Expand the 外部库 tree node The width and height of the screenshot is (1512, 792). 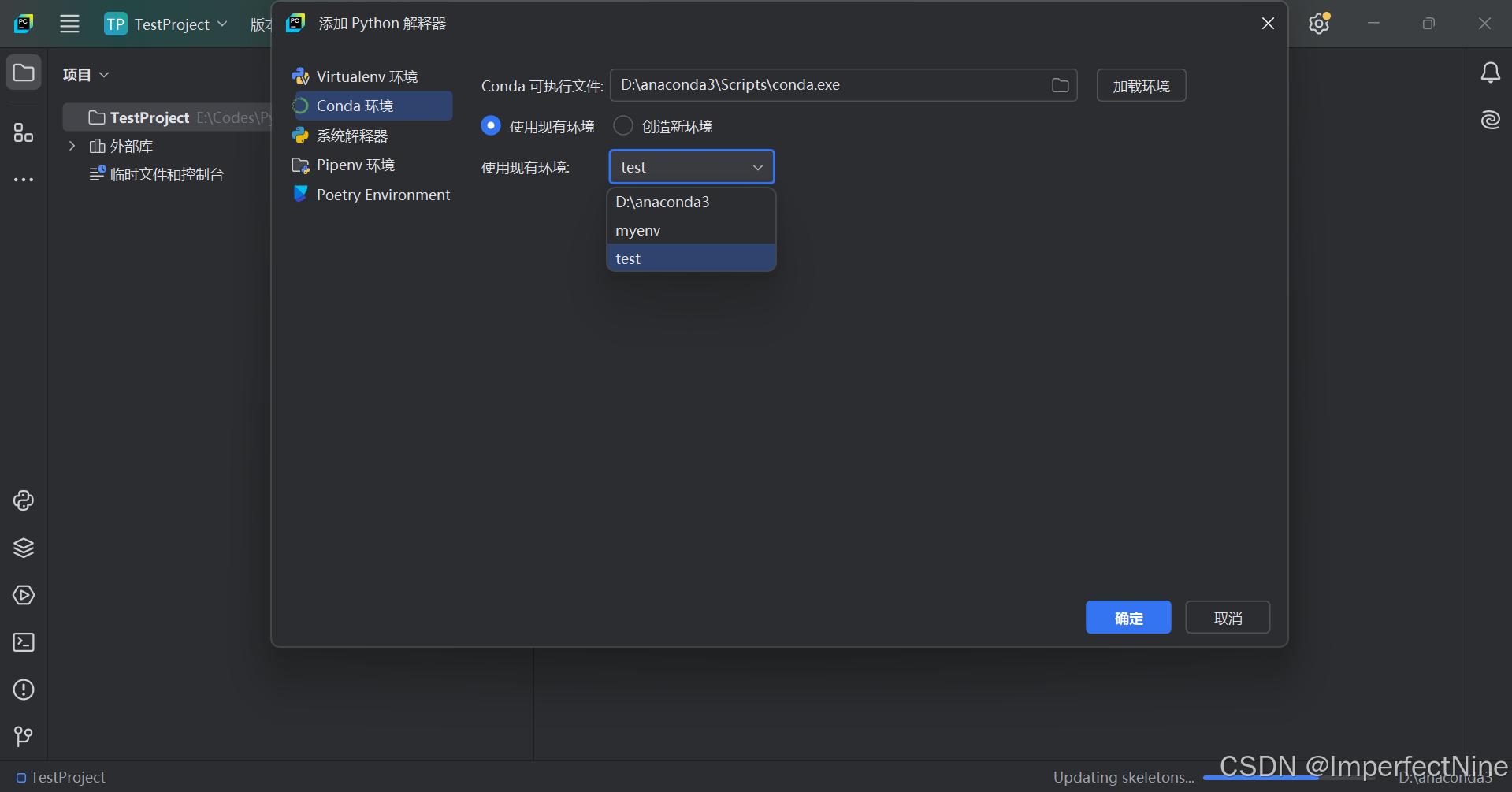click(x=72, y=146)
